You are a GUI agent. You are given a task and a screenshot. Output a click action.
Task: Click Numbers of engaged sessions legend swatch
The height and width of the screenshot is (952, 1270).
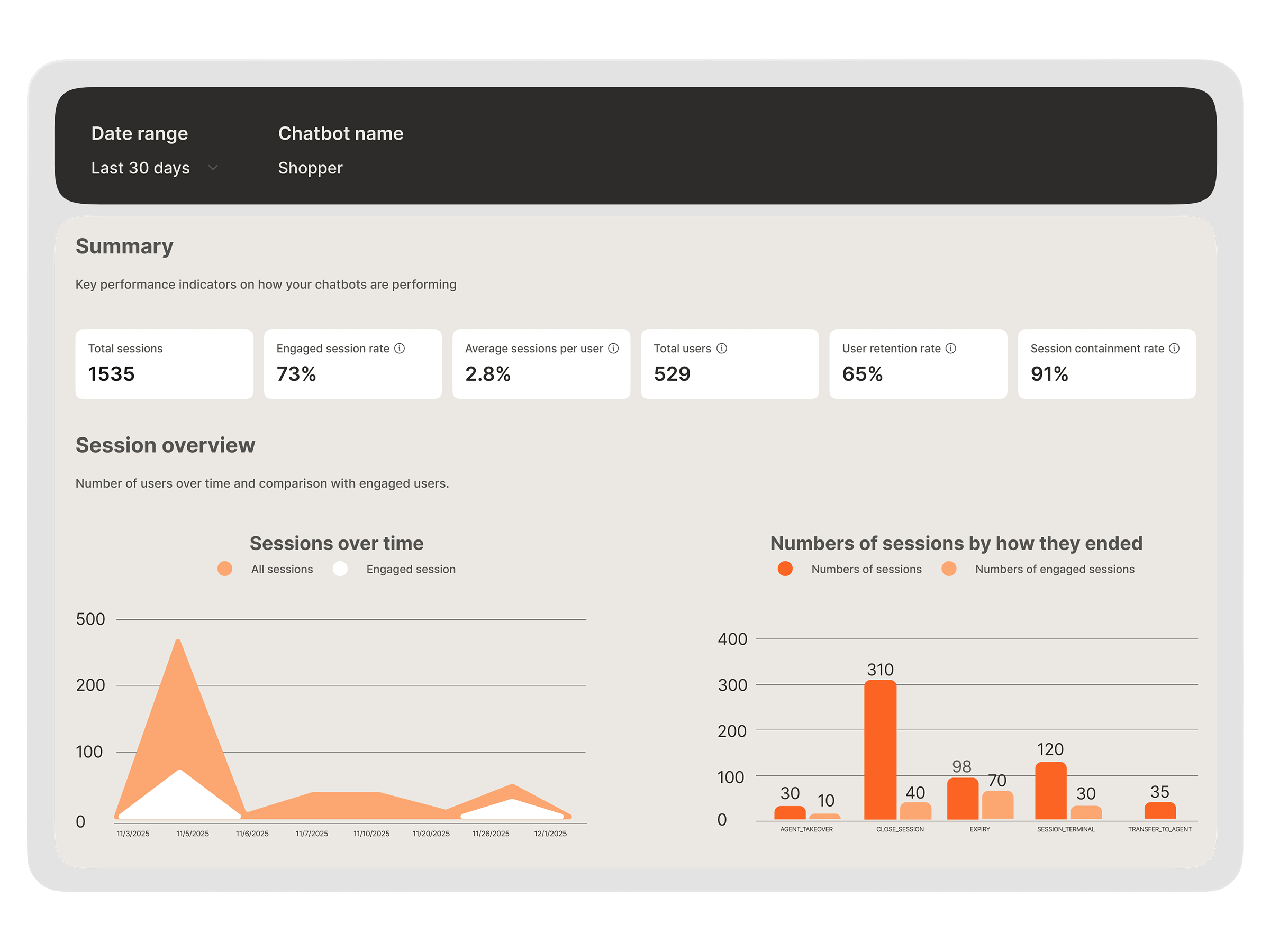pos(949,569)
